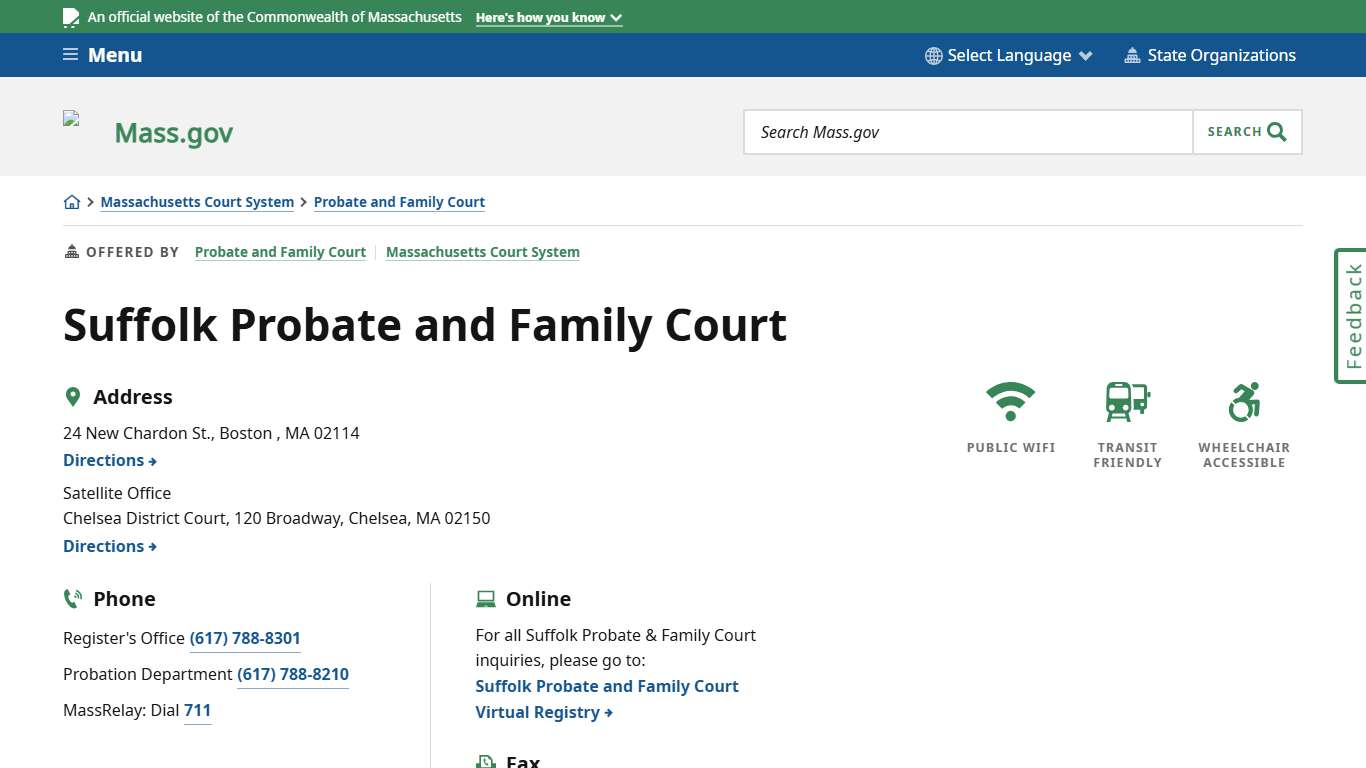The height and width of the screenshot is (768, 1366).
Task: Click the location pin beside Address
Action: pos(73,396)
